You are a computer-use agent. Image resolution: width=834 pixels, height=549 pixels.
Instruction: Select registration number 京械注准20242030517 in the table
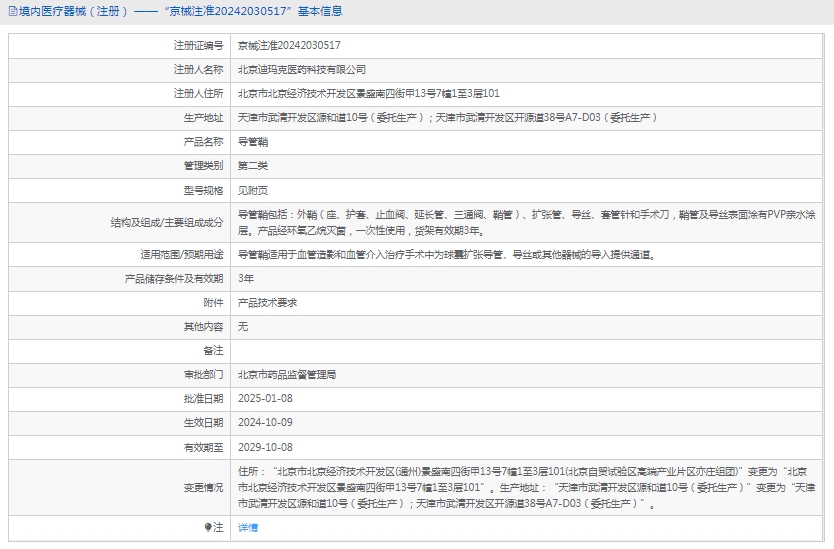pos(289,46)
